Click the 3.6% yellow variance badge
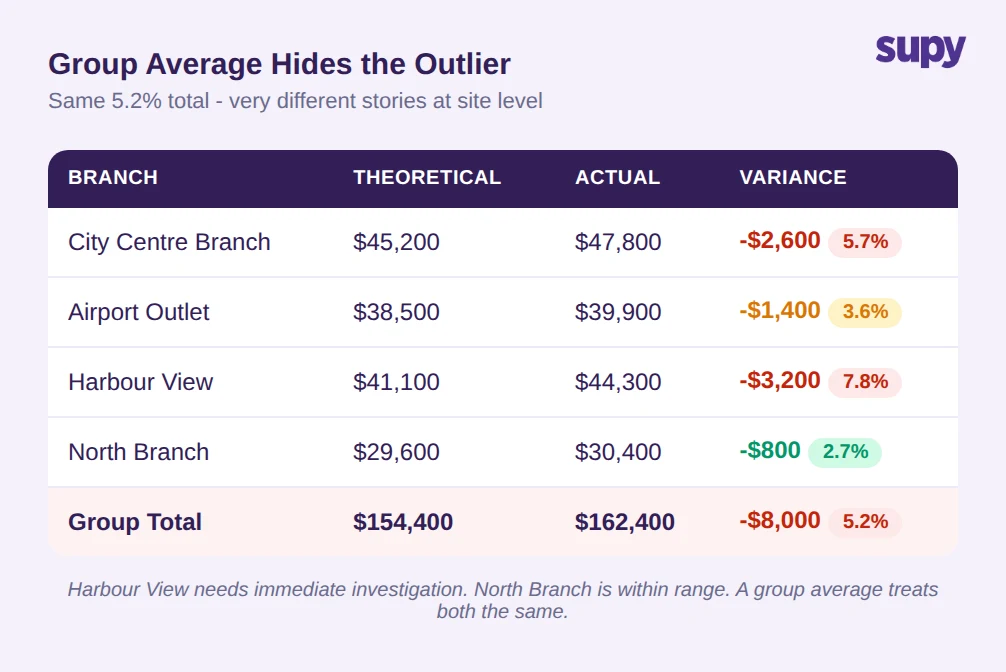1006x672 pixels. coord(865,312)
